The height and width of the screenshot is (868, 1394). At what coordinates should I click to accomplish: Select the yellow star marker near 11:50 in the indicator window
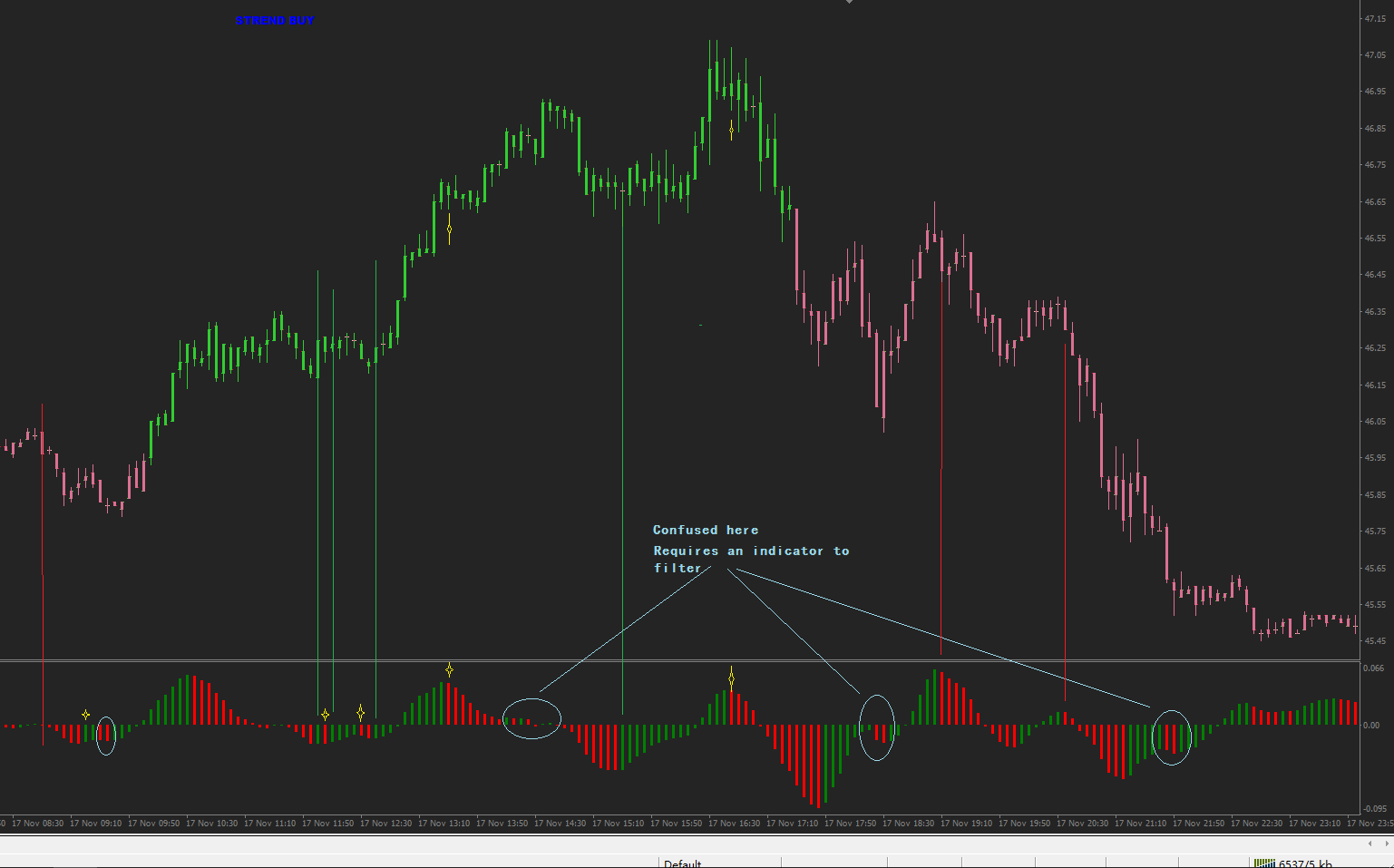click(326, 715)
